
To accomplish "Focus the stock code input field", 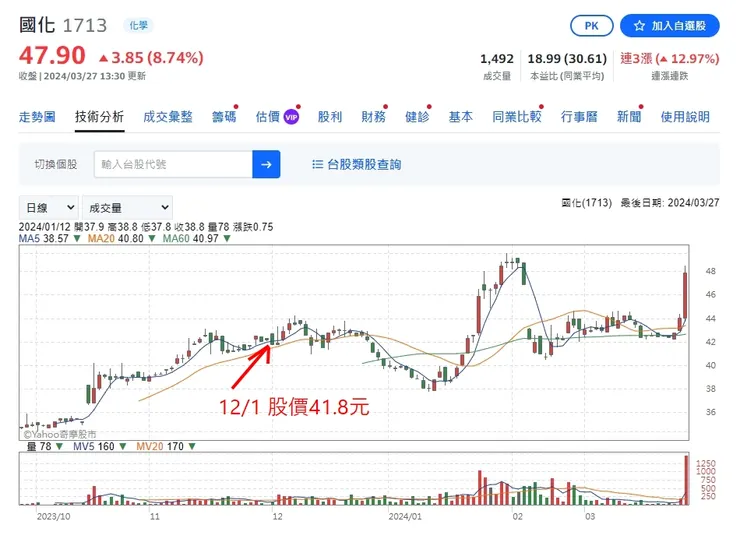I will point(173,164).
